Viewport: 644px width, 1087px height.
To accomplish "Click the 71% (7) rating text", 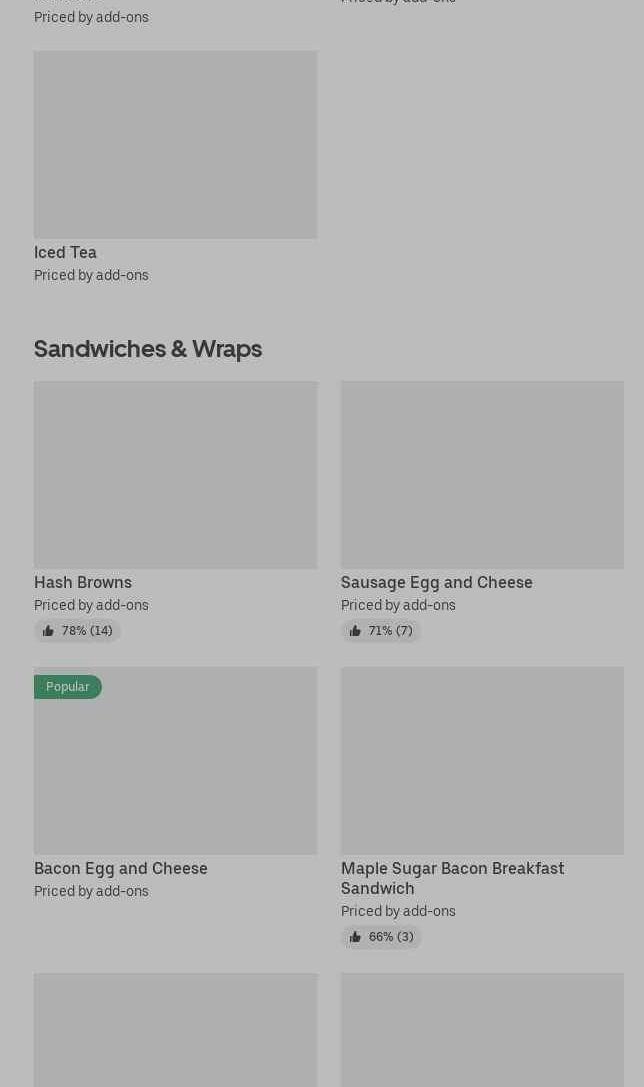I will point(390,631).
